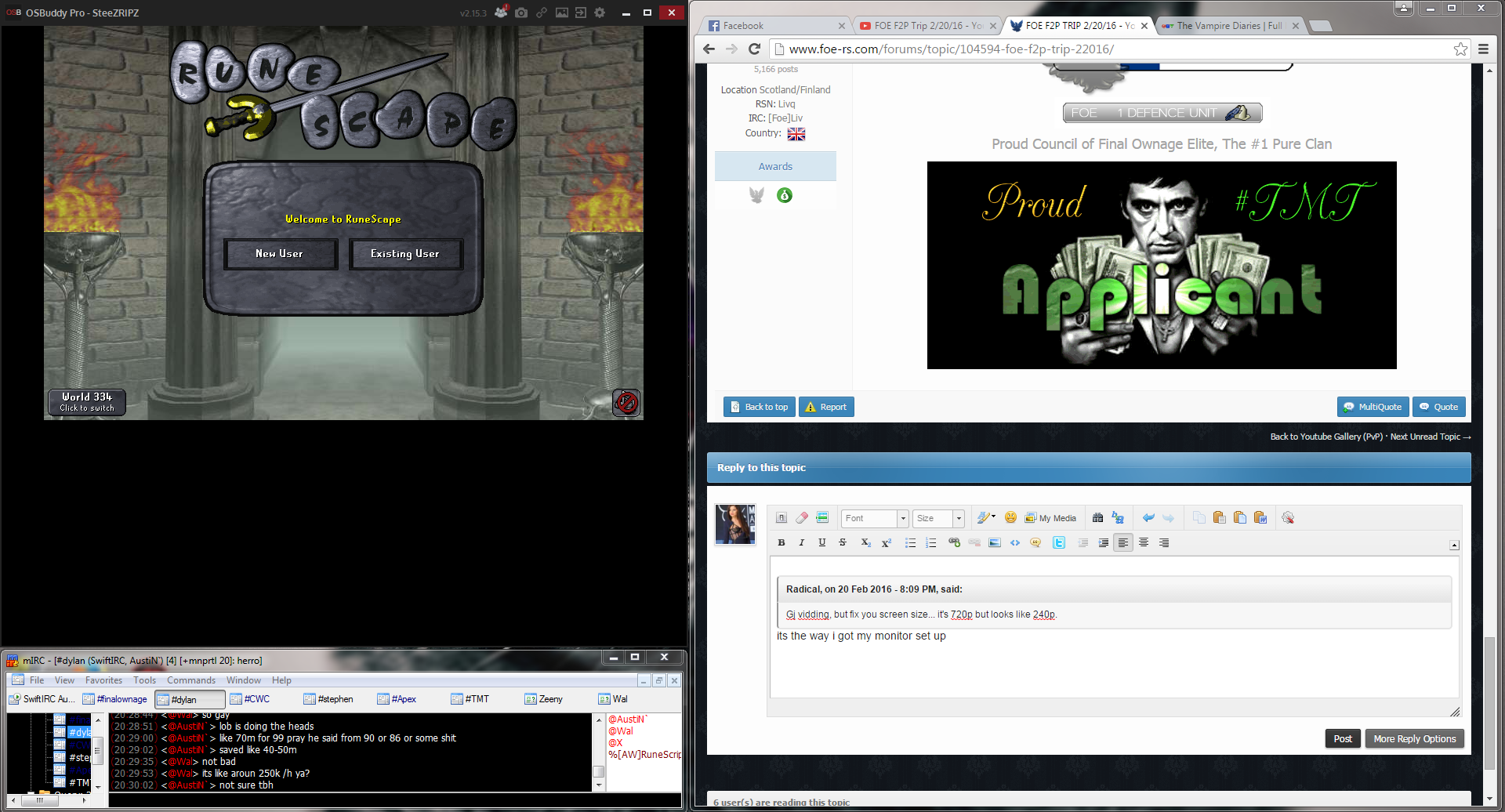
Task: Switch to The Vampire Diaries tab
Action: (1230, 26)
